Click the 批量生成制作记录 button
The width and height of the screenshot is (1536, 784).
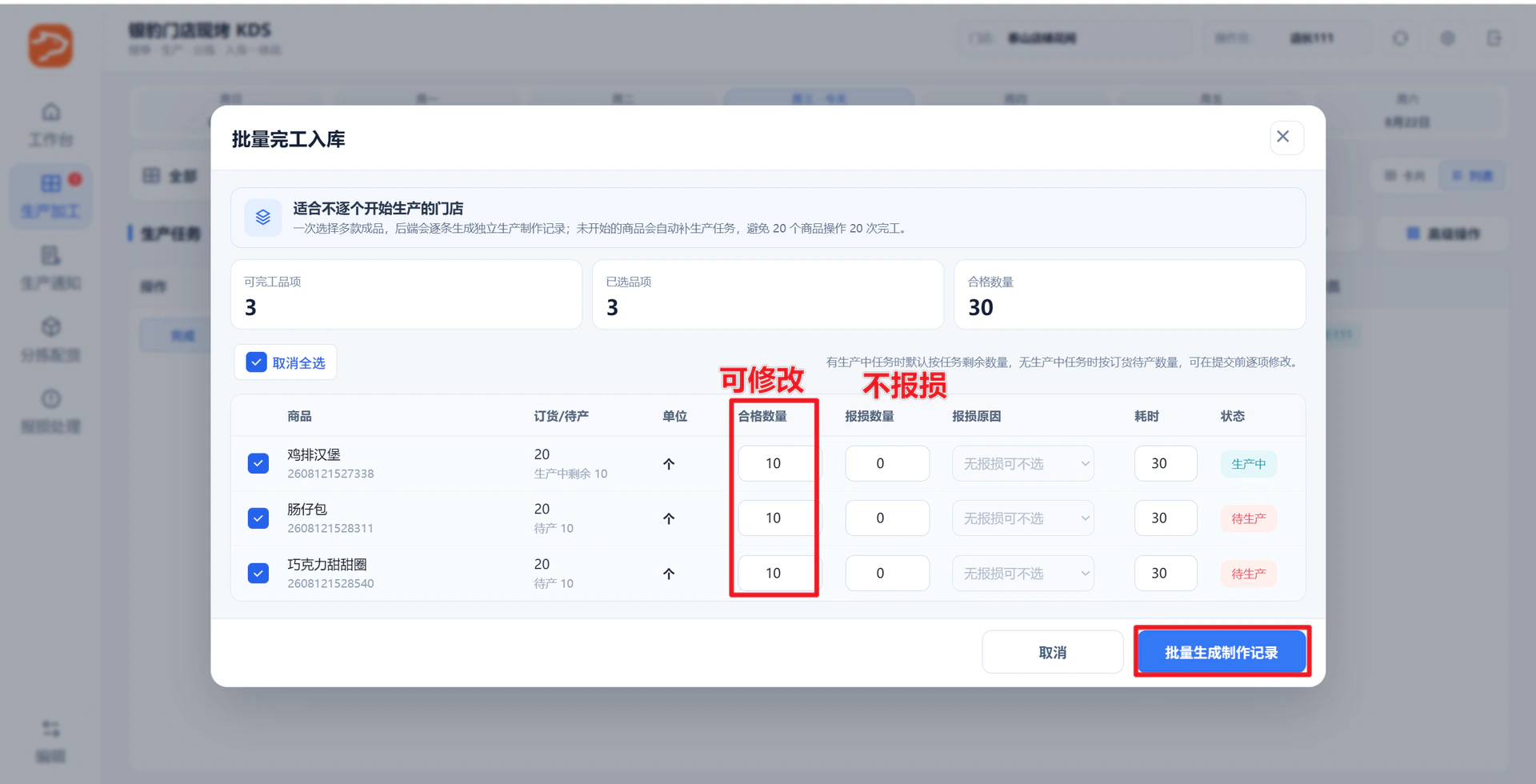1222,652
